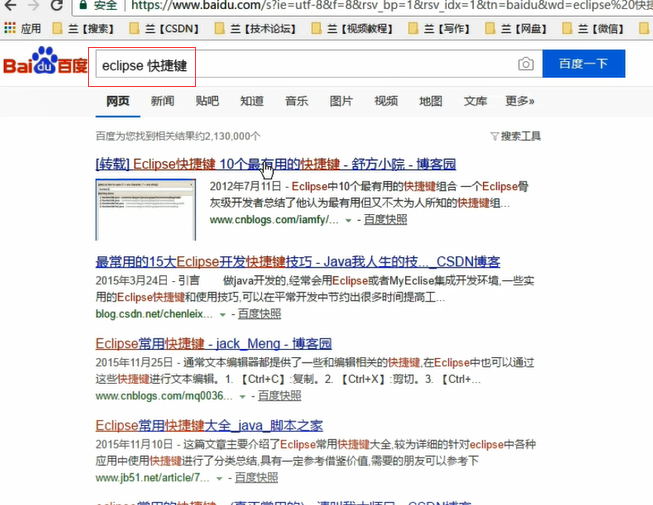
Task: Switch to the 文库 tab
Action: pyautogui.click(x=475, y=101)
